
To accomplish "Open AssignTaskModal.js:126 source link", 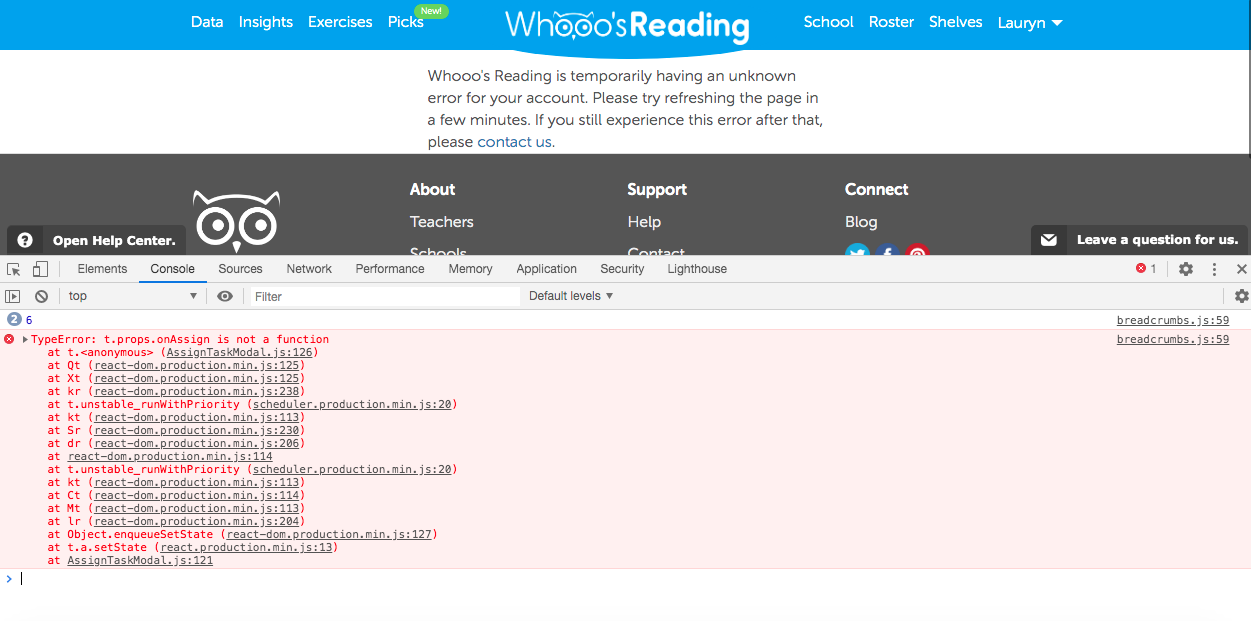I will point(238,353).
